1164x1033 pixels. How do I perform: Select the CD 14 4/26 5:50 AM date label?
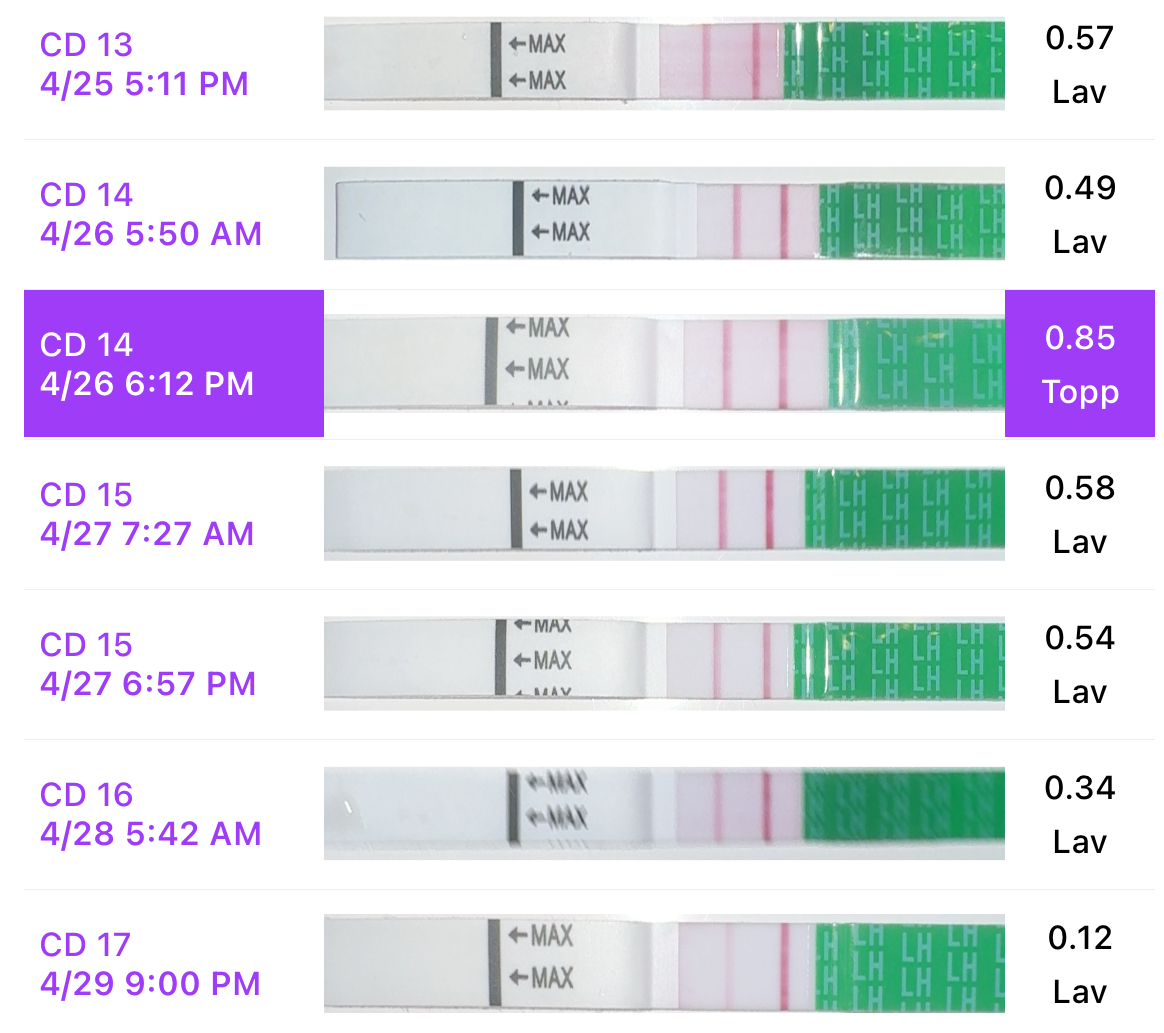click(150, 214)
